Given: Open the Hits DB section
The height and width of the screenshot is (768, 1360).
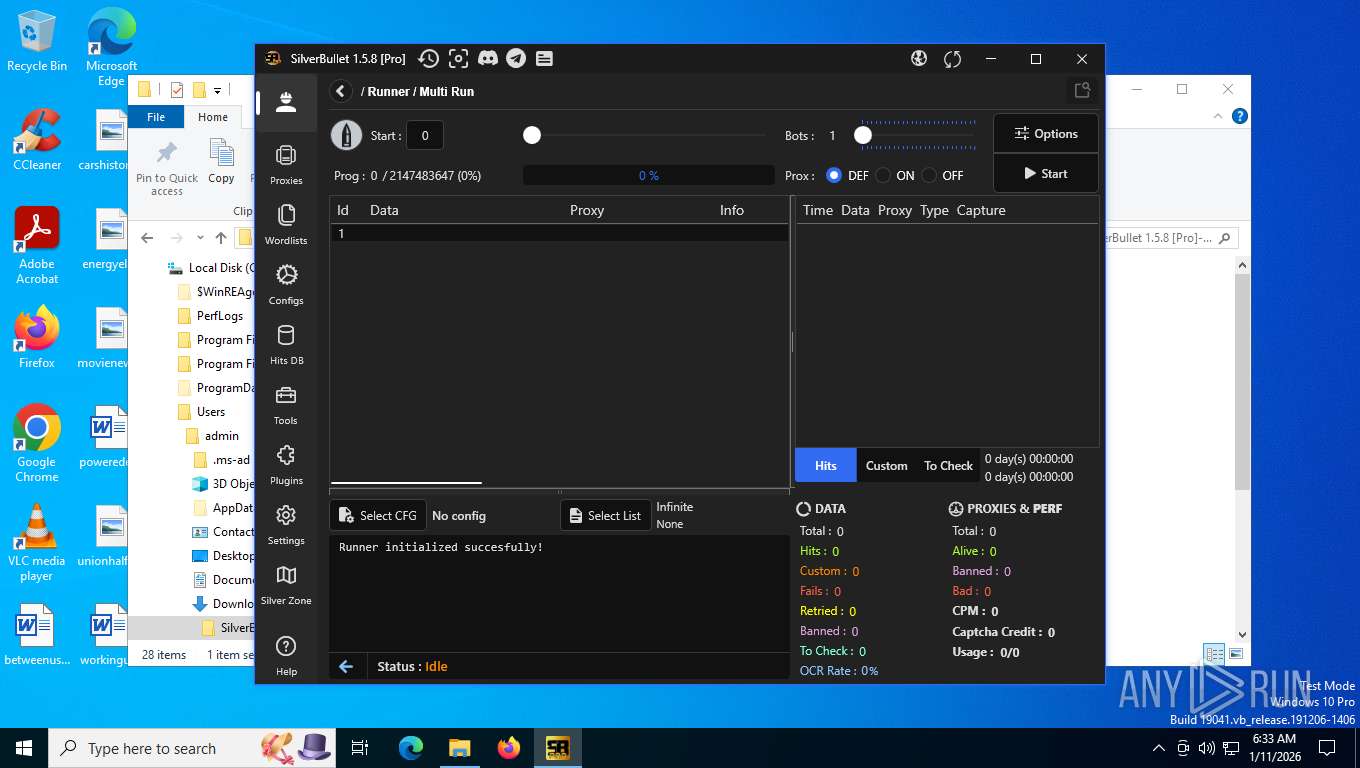Looking at the screenshot, I should point(286,344).
